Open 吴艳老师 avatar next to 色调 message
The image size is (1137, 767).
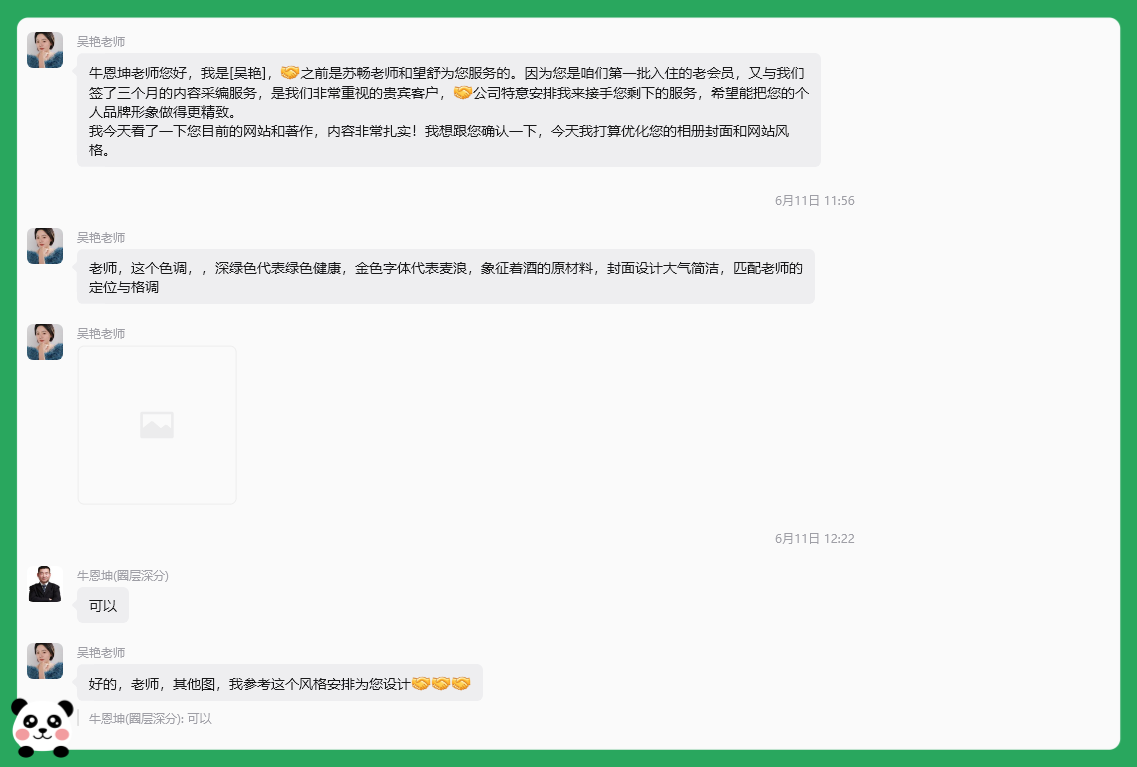pos(45,246)
